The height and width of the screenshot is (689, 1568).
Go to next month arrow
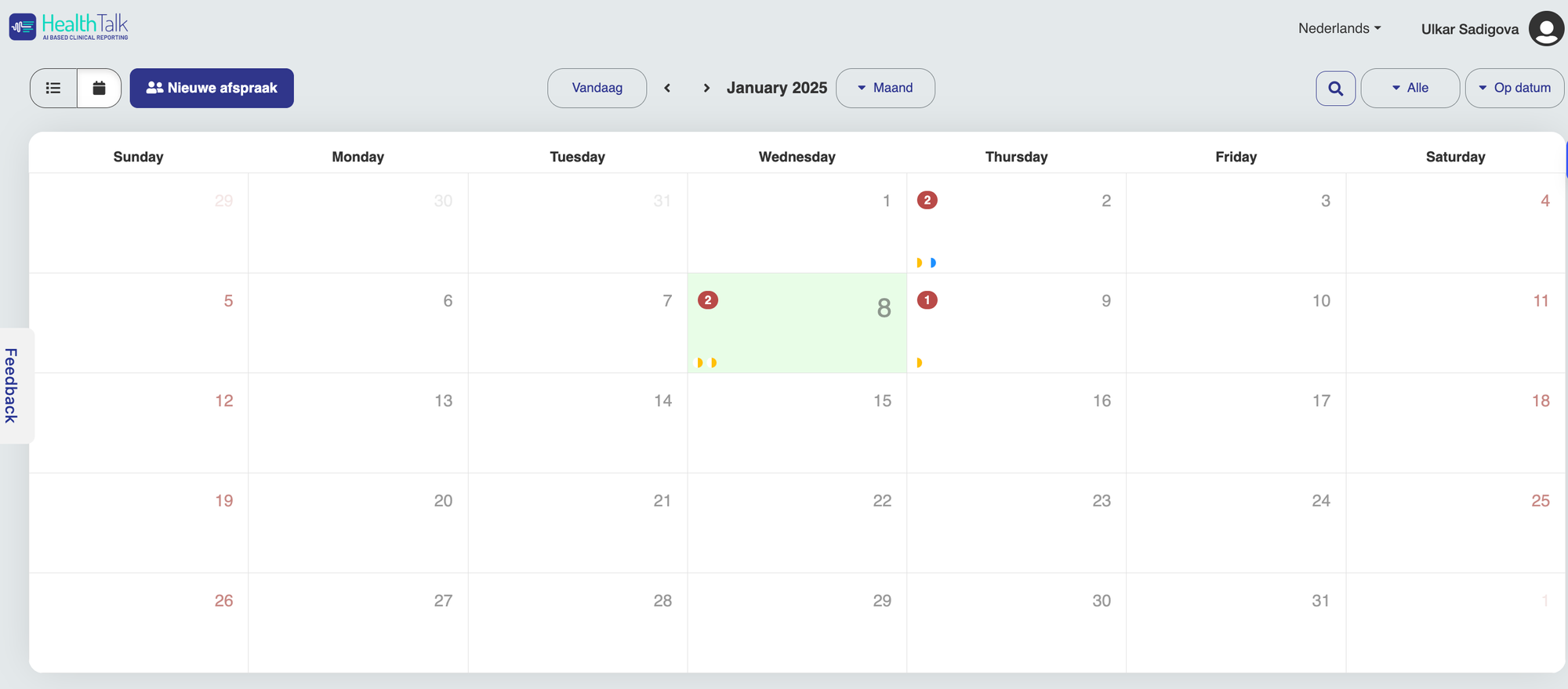706,88
